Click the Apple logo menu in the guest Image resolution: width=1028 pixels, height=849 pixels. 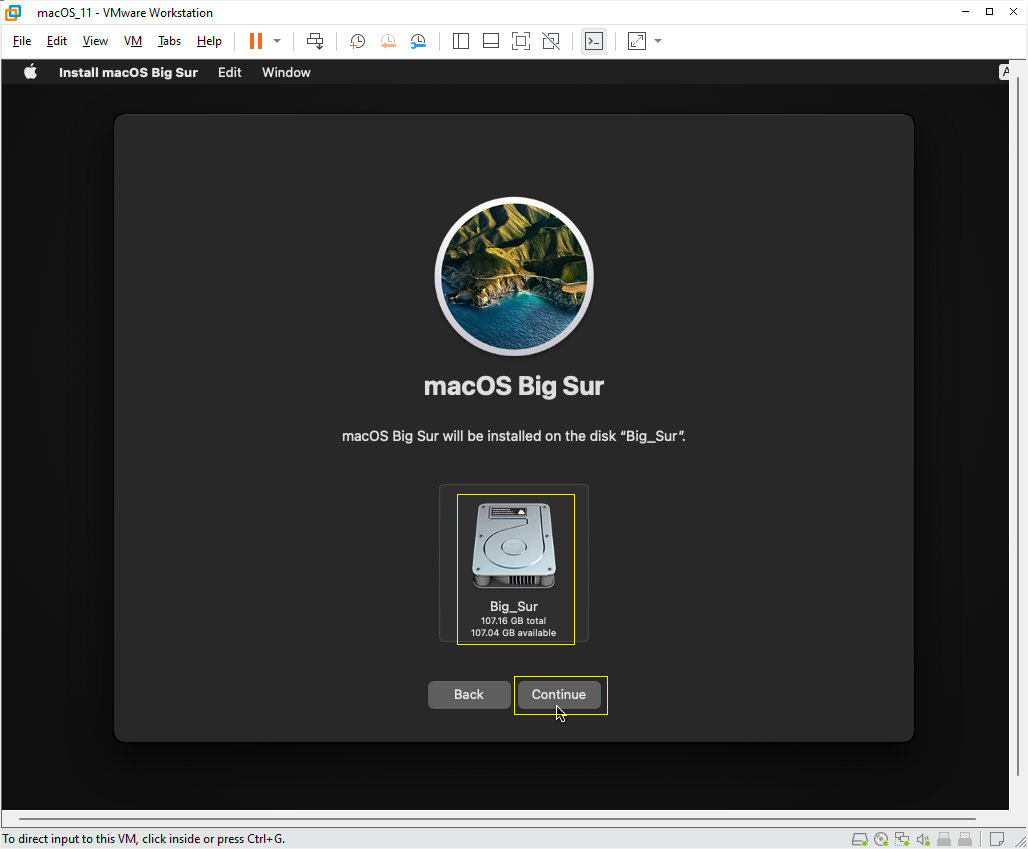click(x=30, y=72)
